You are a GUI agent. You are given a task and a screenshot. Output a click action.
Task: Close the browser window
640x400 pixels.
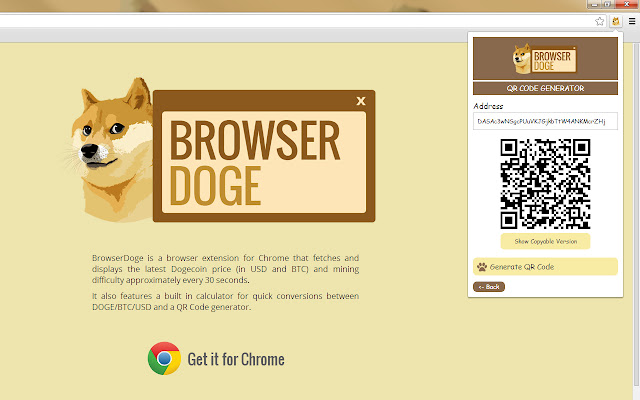[x=627, y=4]
